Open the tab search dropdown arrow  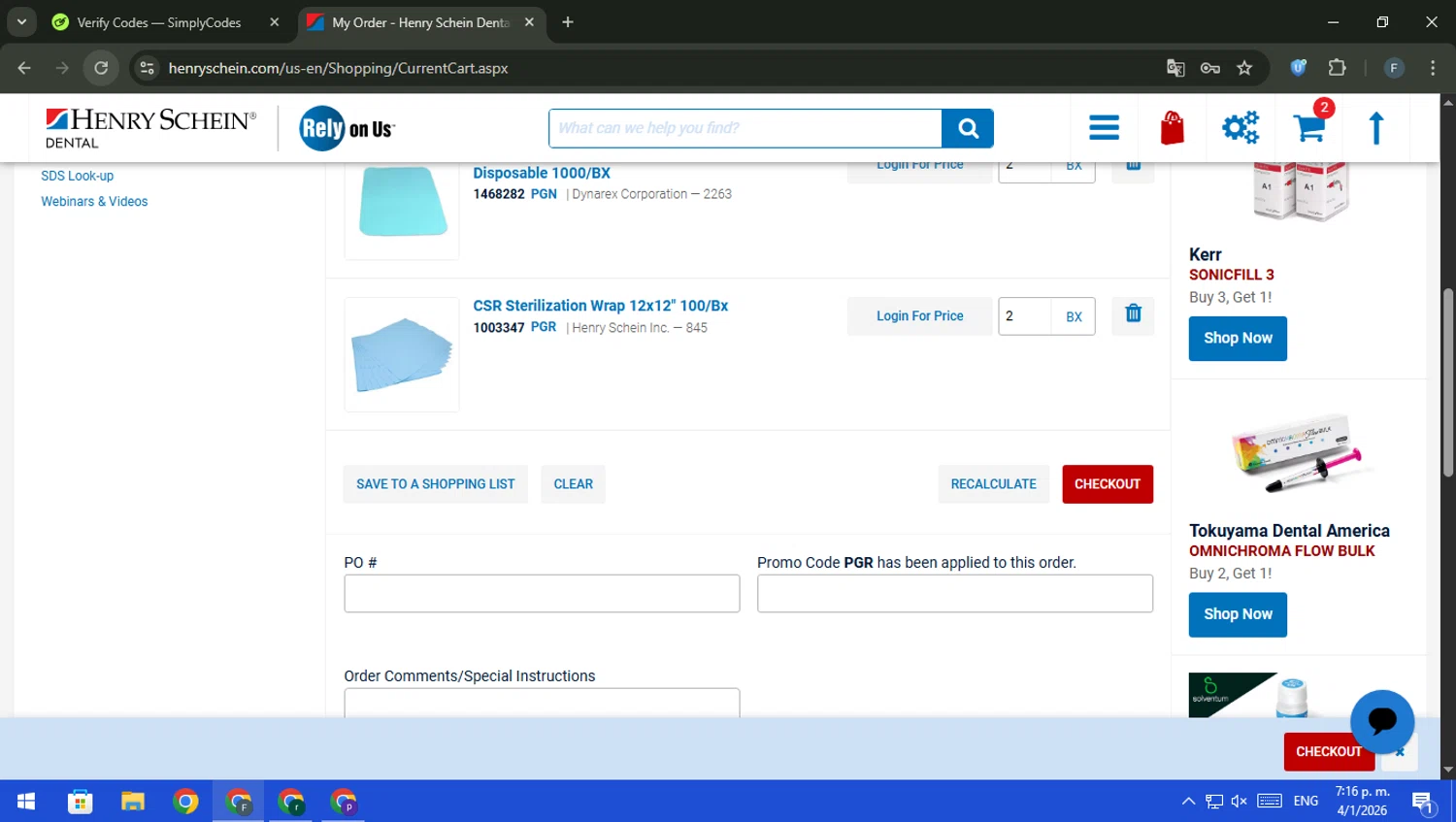21,21
